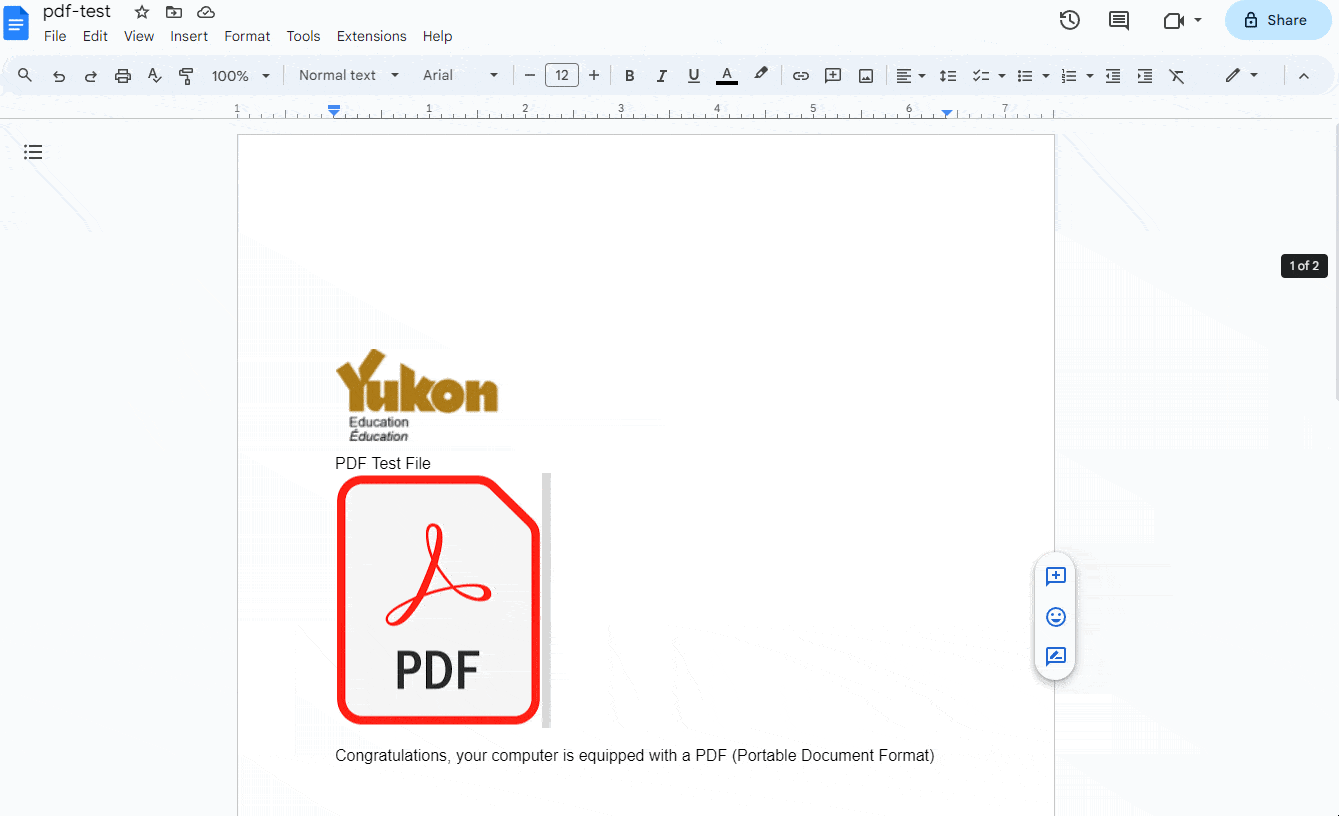This screenshot has width=1339, height=816.
Task: Open the Tools menu
Action: click(303, 36)
